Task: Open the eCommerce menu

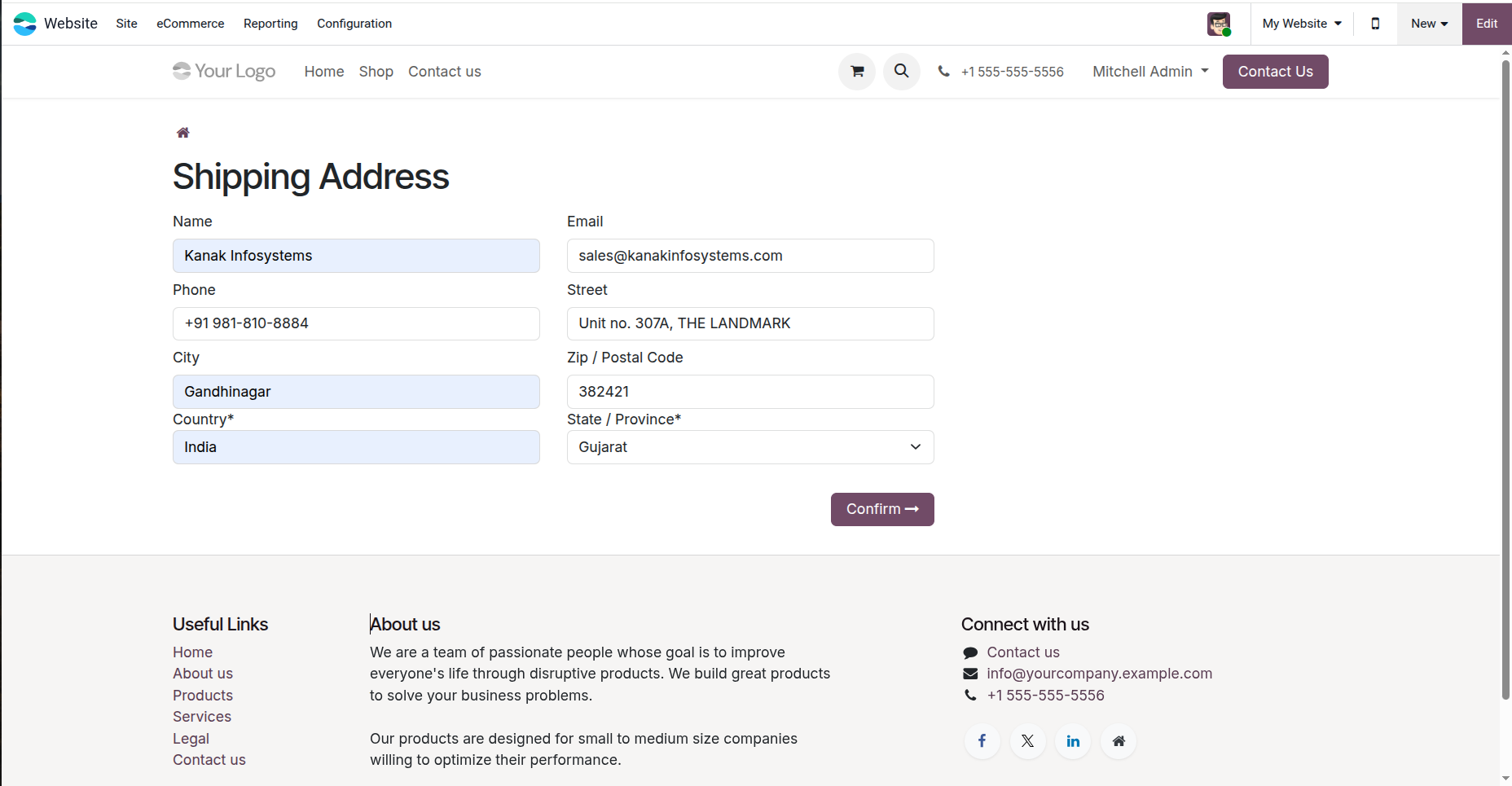Action: [191, 24]
